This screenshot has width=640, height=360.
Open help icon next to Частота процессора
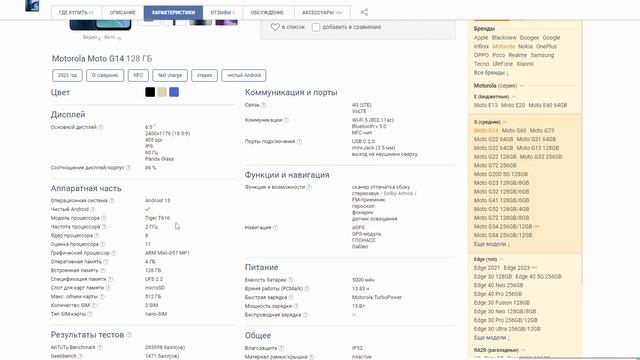pyautogui.click(x=104, y=227)
